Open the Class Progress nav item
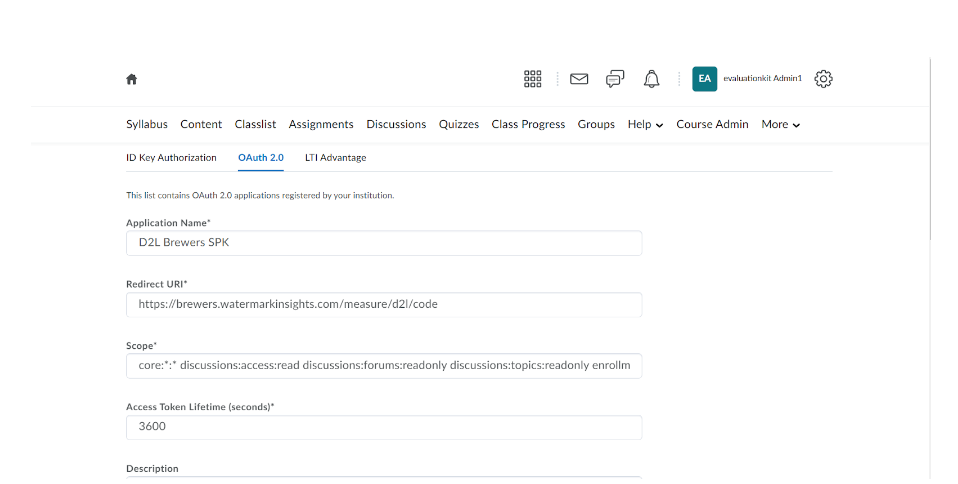 528,124
